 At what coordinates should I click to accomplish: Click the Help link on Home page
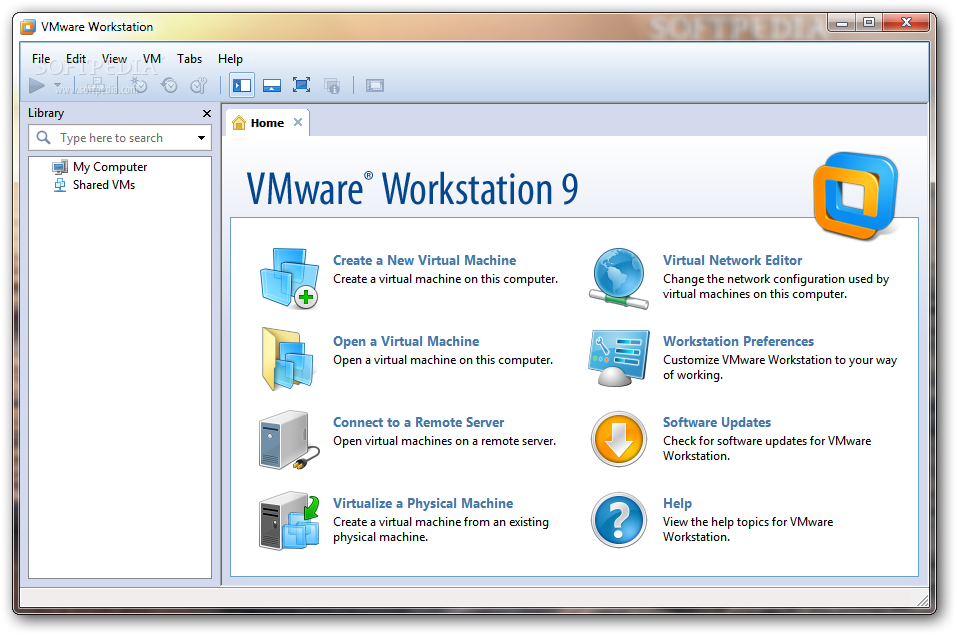[x=677, y=503]
